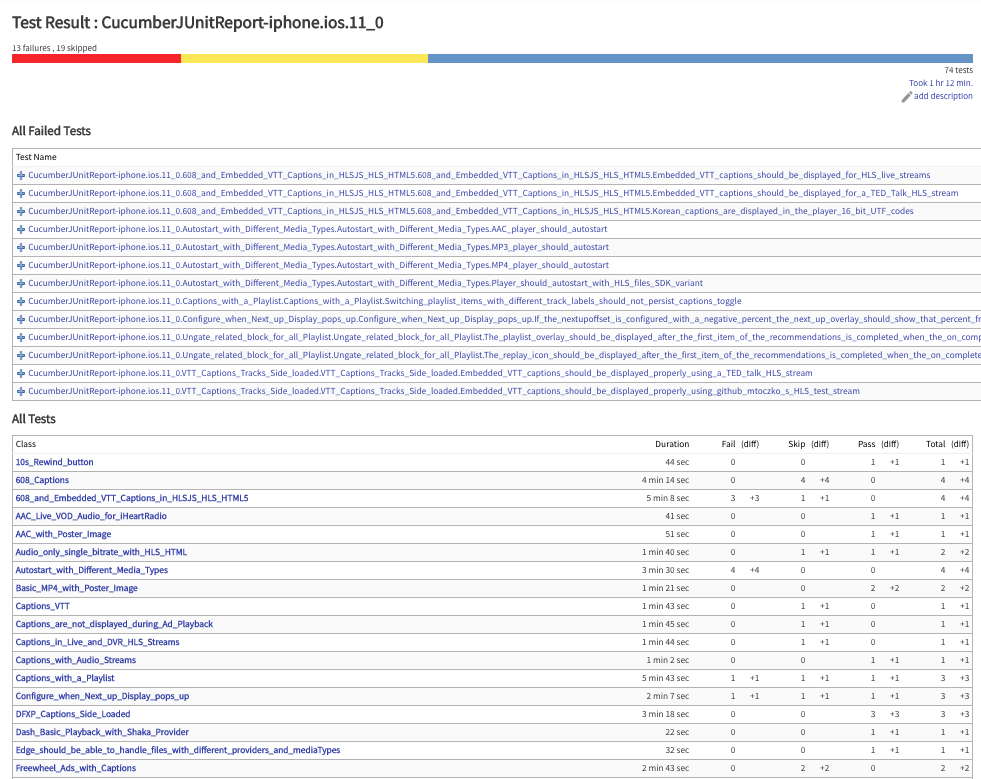Open Captions_with_Audio_Streams class
The image size is (981, 779).
coord(76,661)
